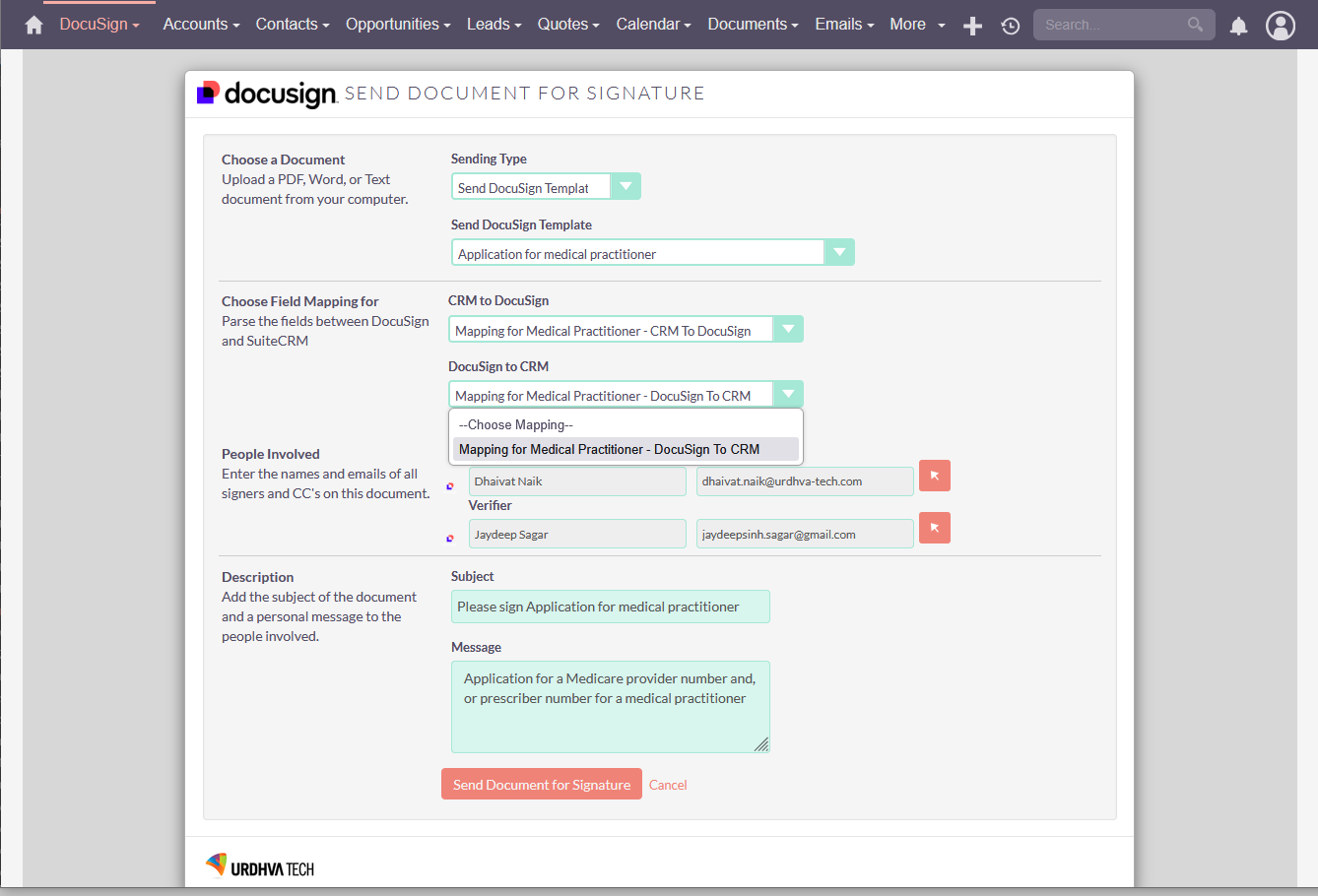Open the Sending Type dropdown
The width and height of the screenshot is (1318, 896).
(627, 185)
